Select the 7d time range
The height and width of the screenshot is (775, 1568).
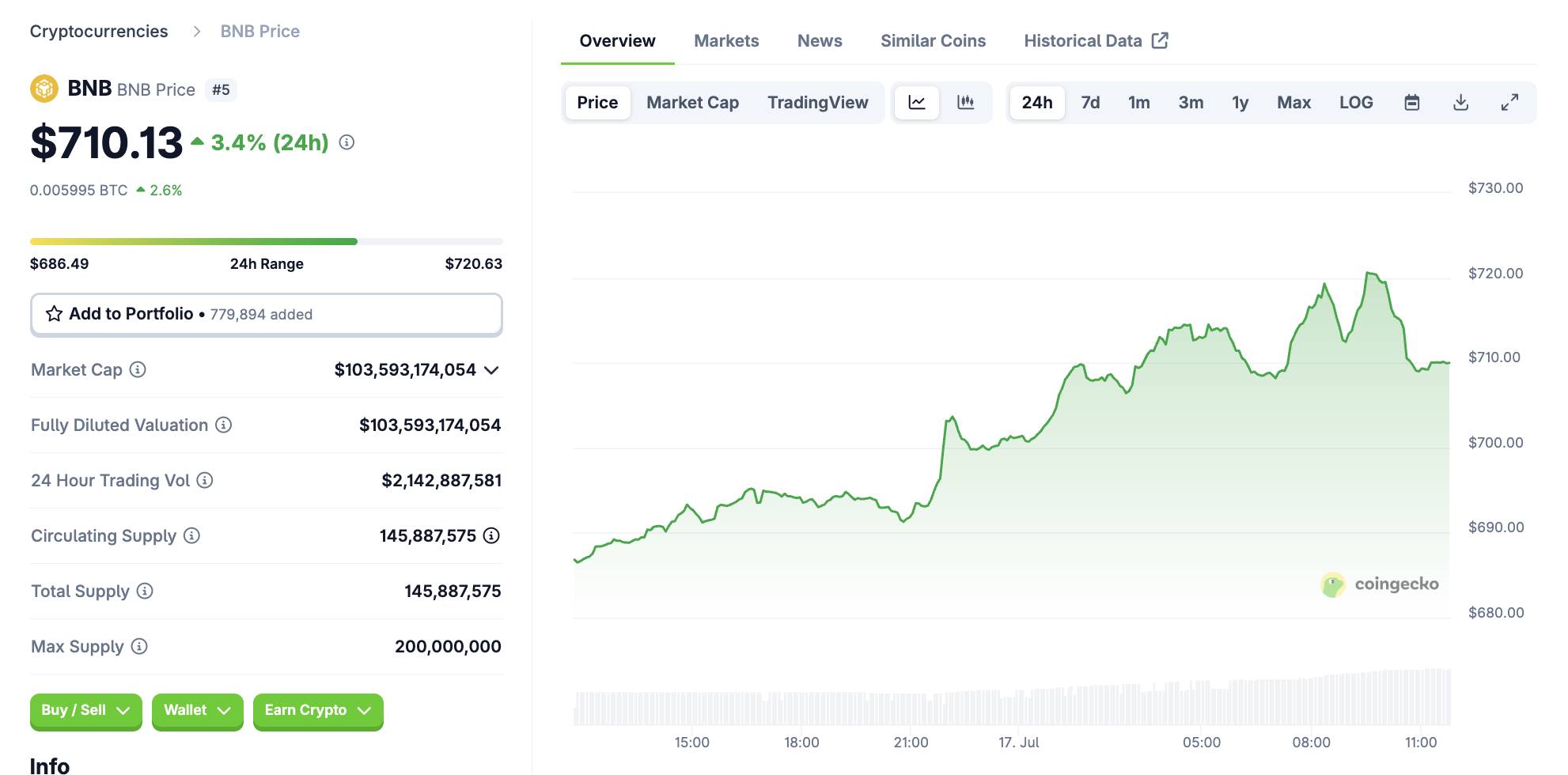pyautogui.click(x=1090, y=102)
